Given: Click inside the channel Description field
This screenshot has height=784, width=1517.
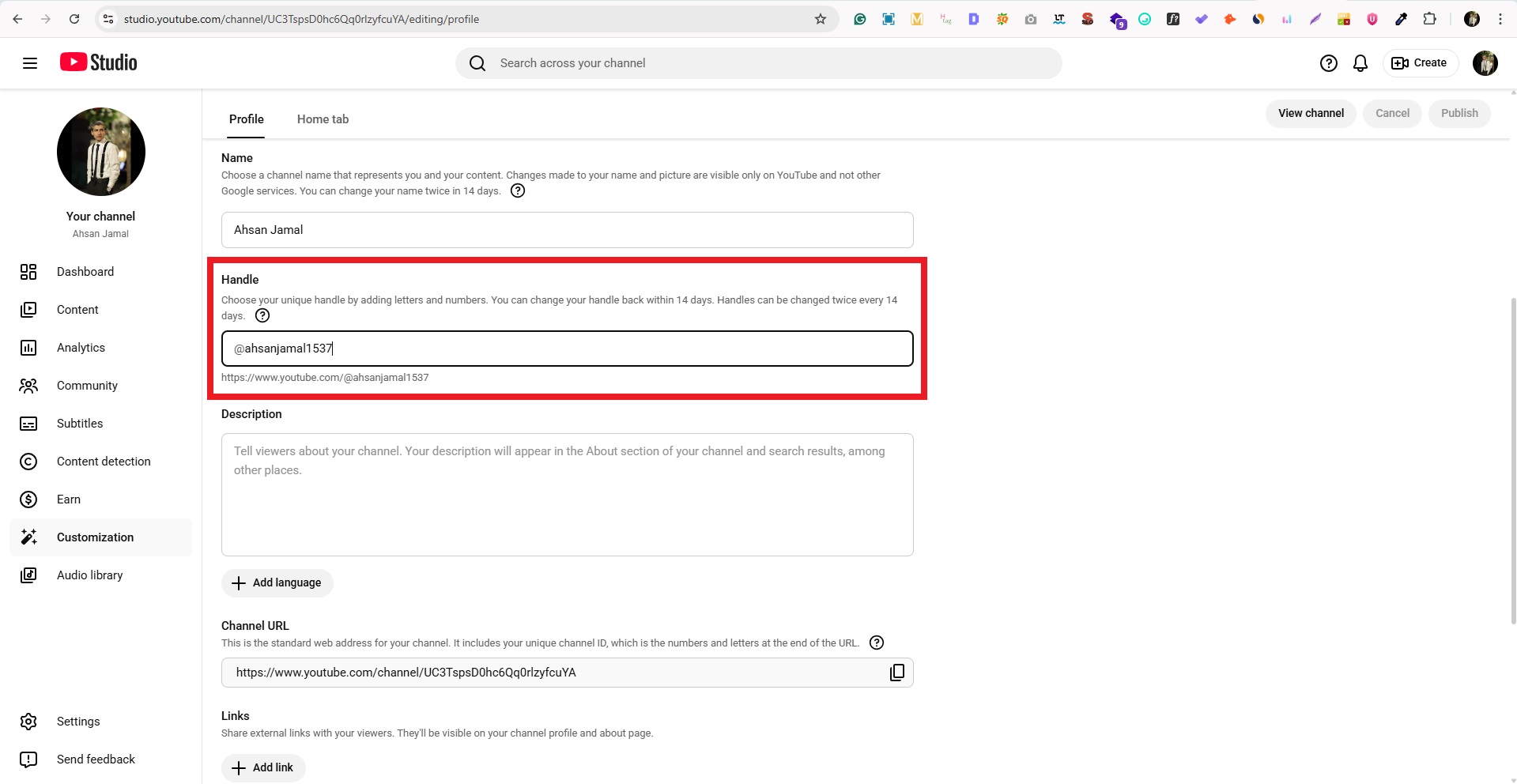Looking at the screenshot, I should (x=567, y=495).
